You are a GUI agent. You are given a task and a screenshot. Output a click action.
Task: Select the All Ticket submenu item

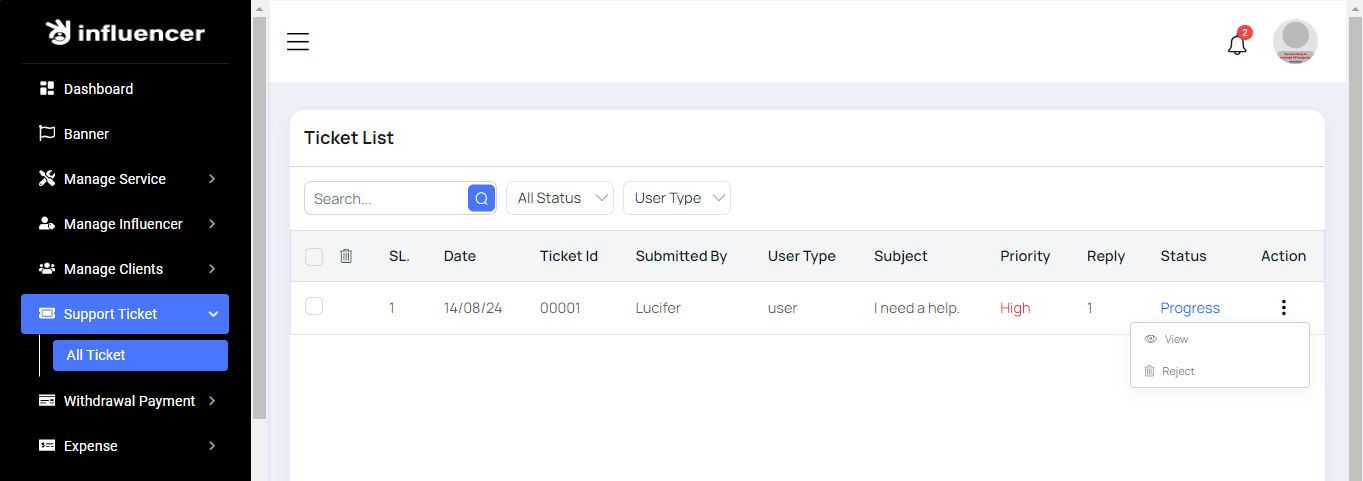140,355
